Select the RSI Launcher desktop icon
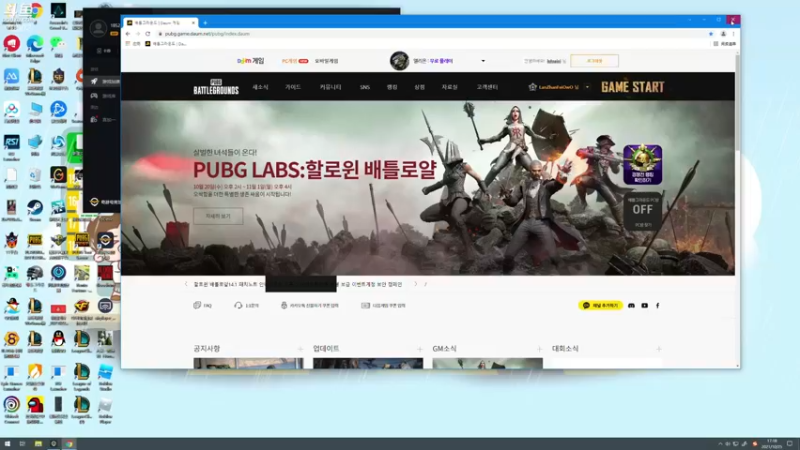 (x=11, y=146)
